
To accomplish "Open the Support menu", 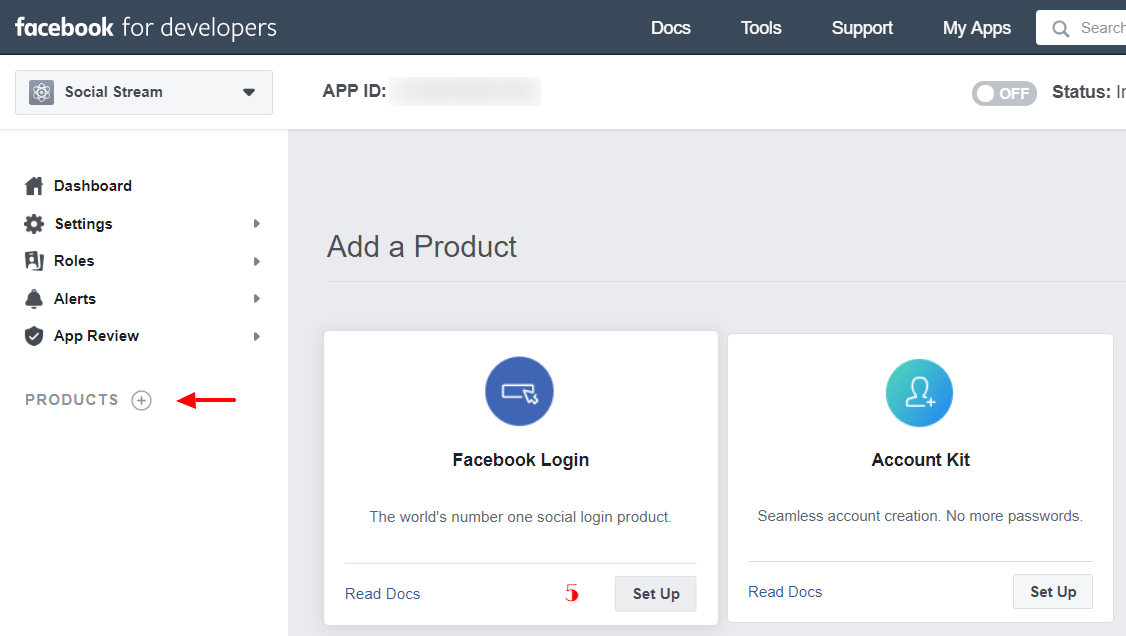I will tap(862, 28).
